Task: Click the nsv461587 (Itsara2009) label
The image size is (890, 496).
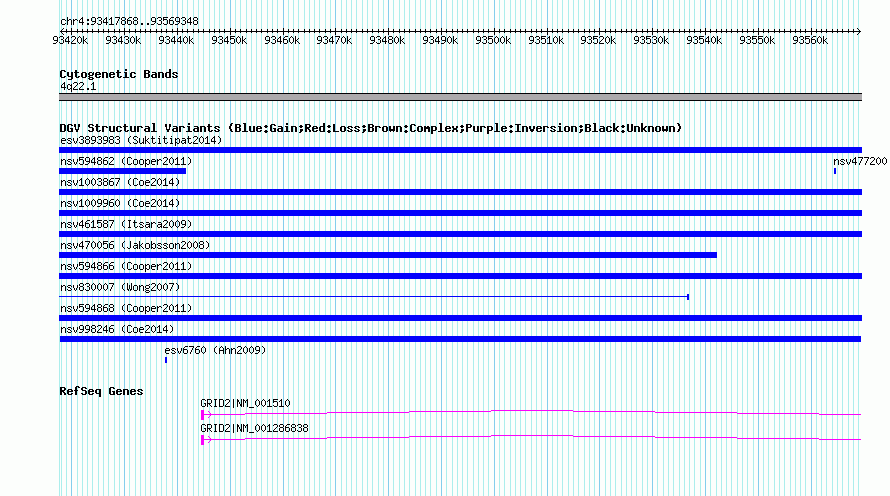Action: click(x=126, y=224)
